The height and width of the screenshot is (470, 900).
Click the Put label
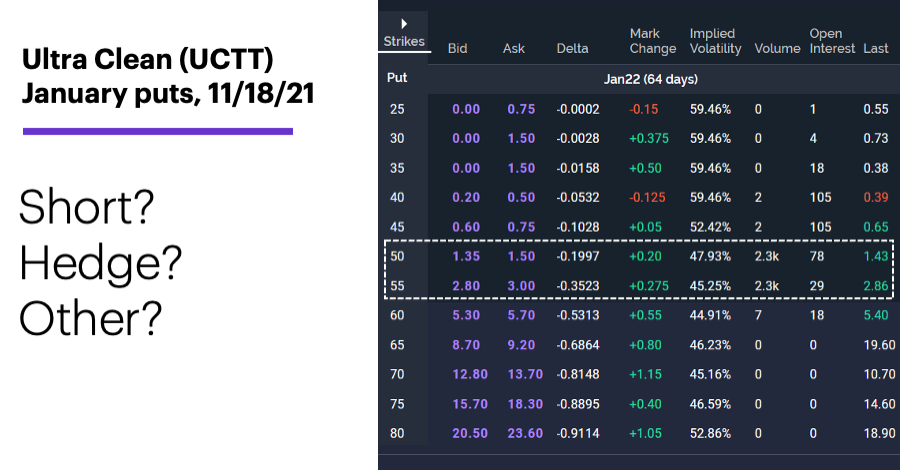coord(397,77)
